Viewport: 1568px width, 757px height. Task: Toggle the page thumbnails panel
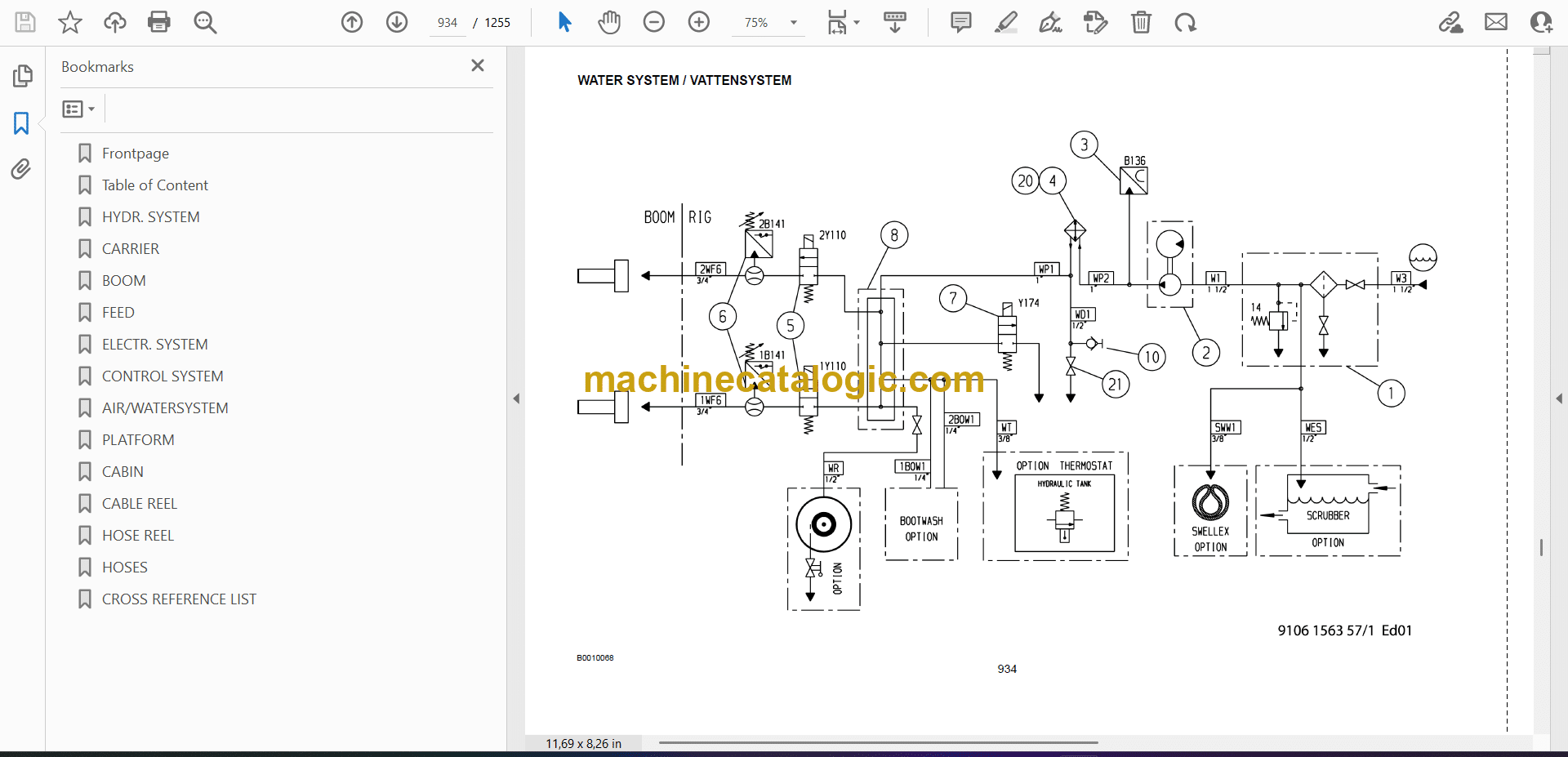point(22,76)
